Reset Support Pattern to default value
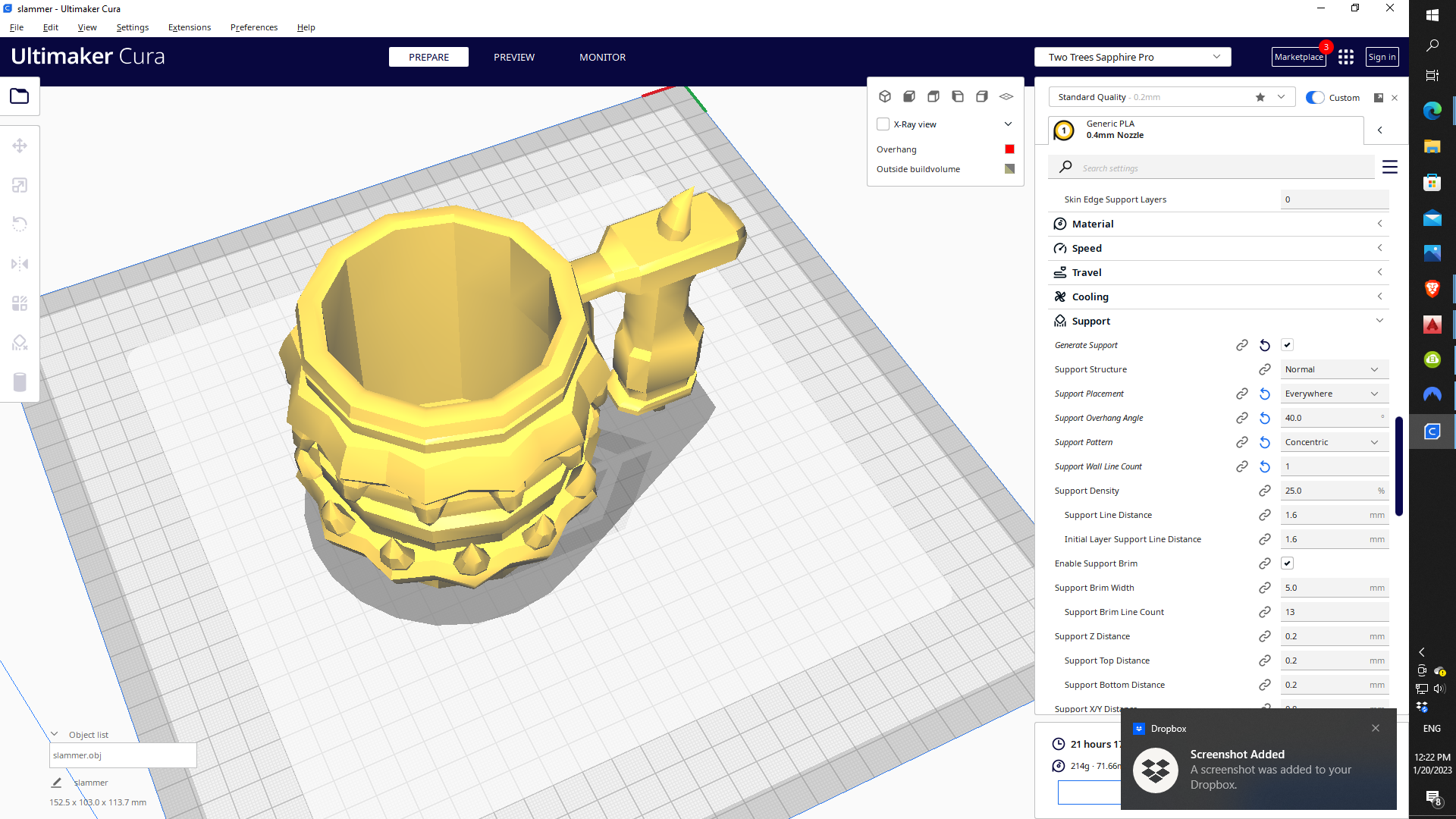The image size is (1456, 819). coord(1265,442)
